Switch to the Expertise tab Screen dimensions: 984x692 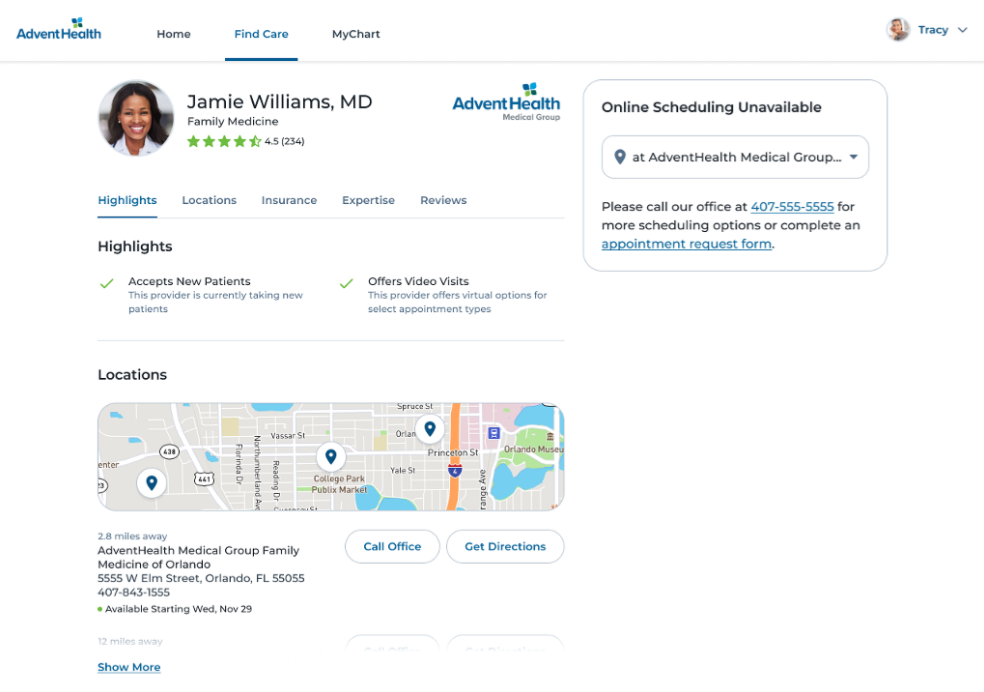tap(368, 200)
